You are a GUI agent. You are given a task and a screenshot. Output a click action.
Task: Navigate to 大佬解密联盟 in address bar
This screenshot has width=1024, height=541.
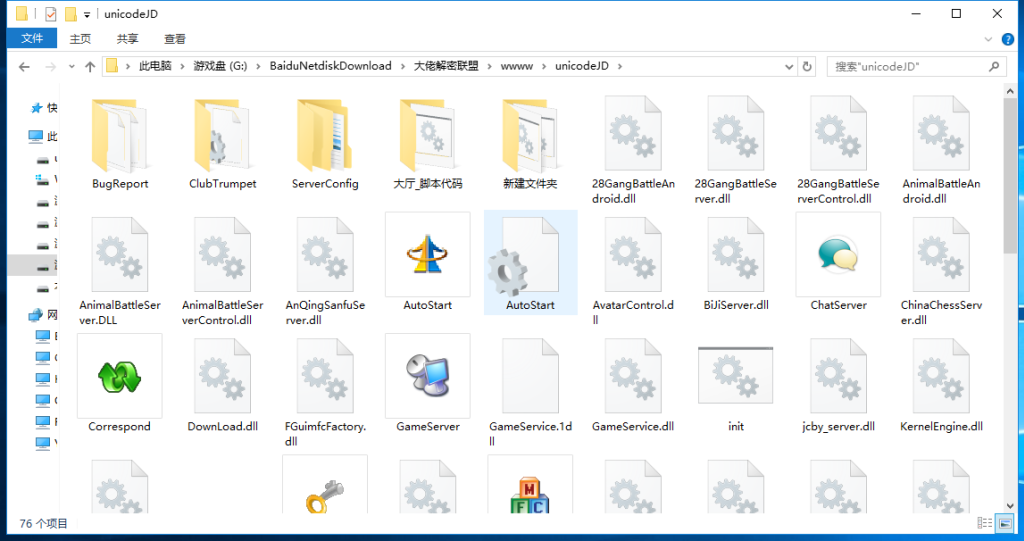click(x=446, y=66)
